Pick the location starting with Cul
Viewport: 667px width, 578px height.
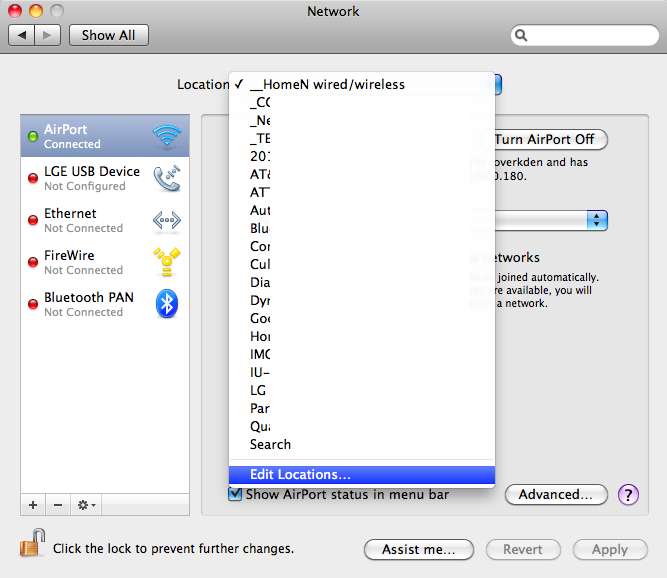[362, 264]
